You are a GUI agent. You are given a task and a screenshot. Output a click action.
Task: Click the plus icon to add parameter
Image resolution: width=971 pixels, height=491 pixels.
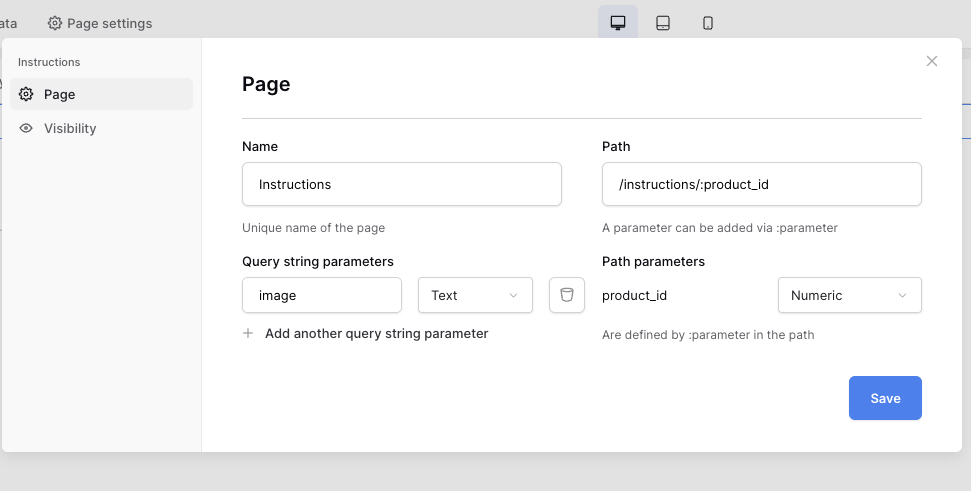click(x=248, y=333)
